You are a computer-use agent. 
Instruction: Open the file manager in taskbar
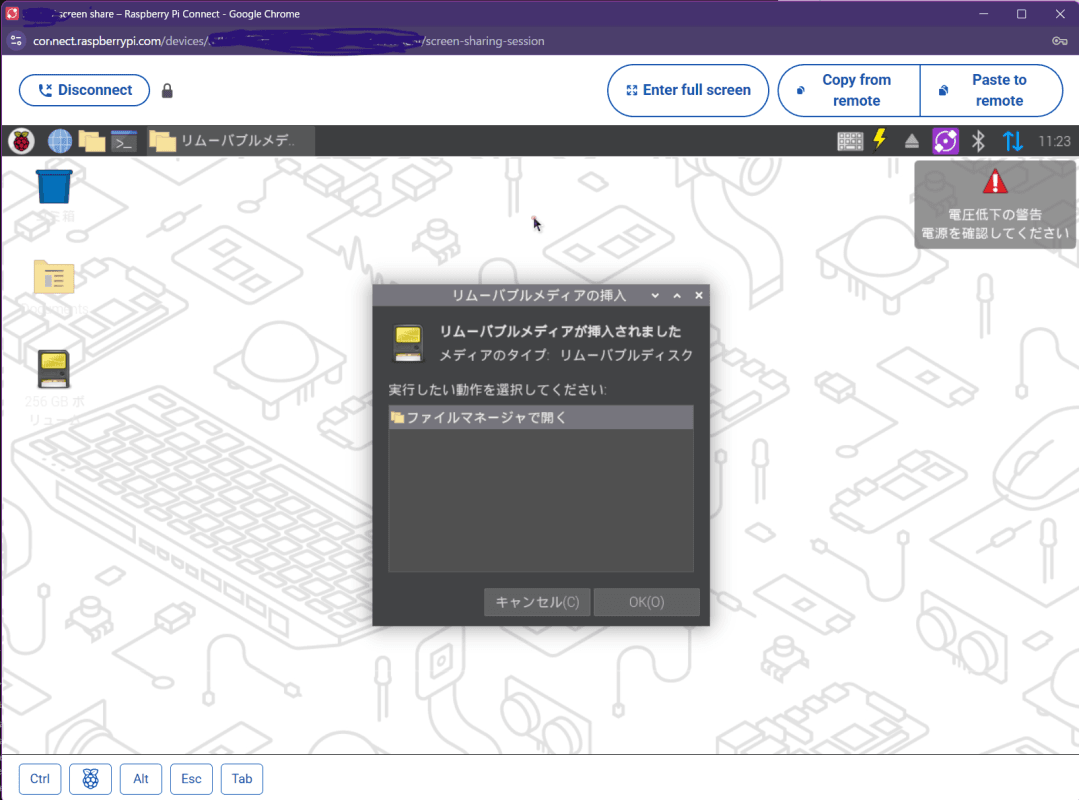(92, 141)
